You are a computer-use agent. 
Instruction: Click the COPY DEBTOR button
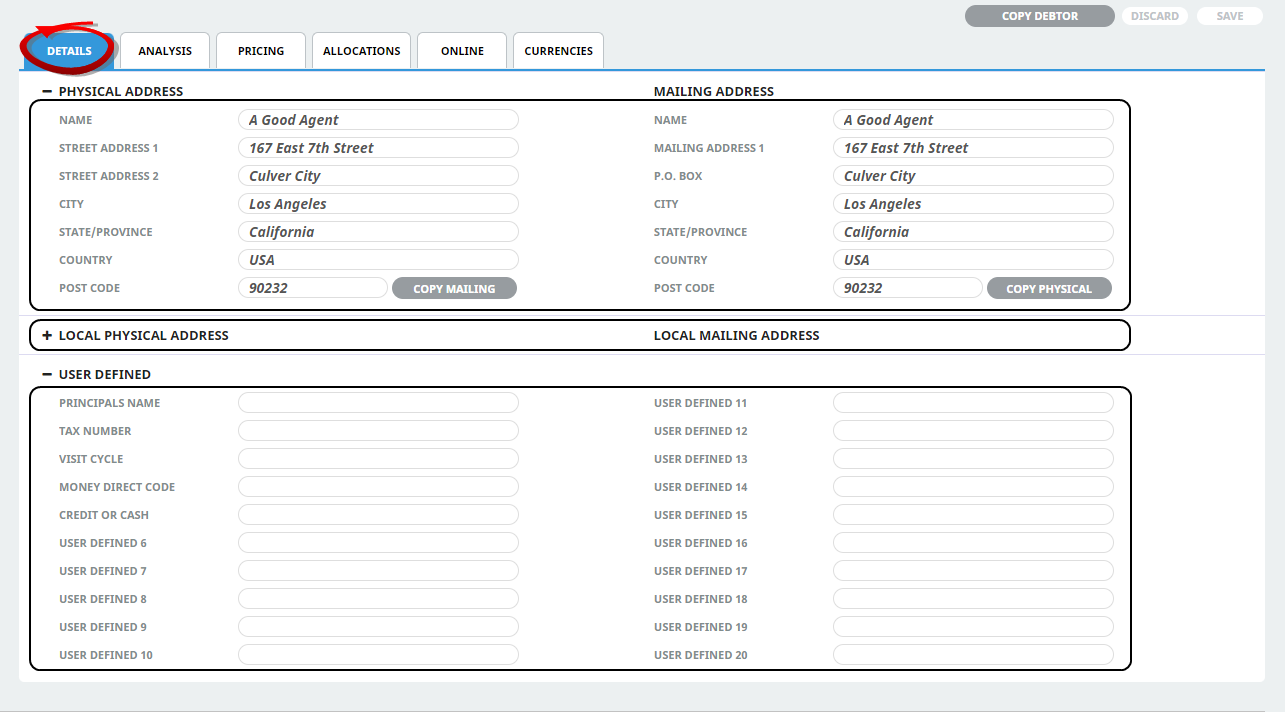click(1039, 15)
